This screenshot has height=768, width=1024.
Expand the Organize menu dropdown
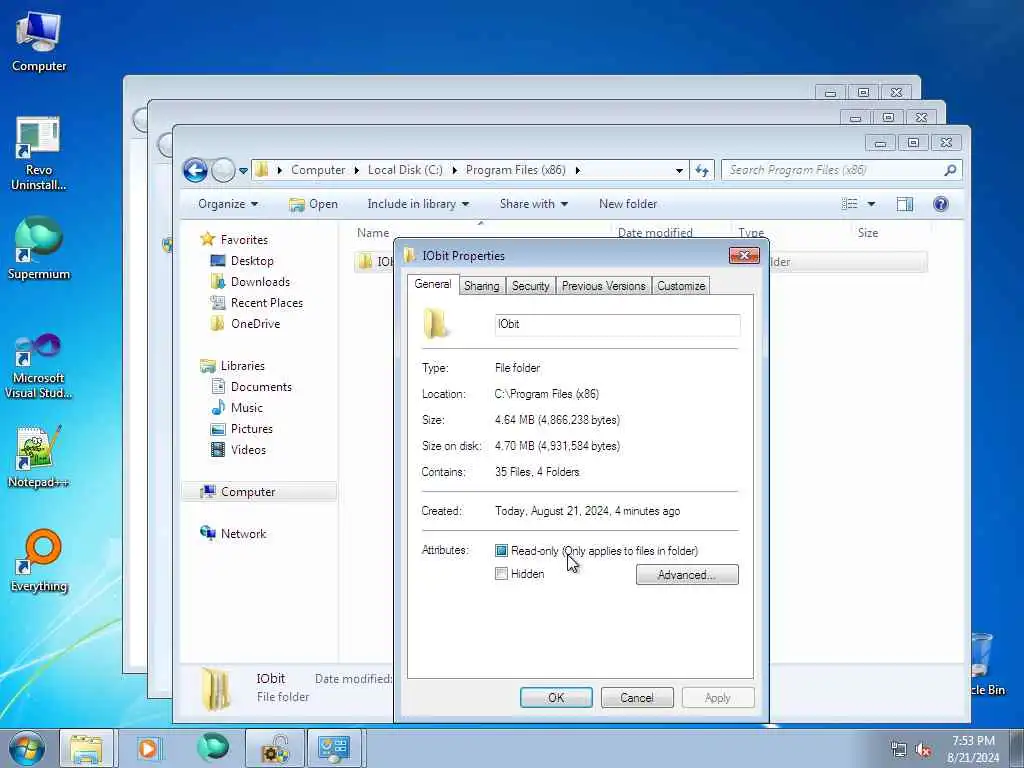[228, 204]
